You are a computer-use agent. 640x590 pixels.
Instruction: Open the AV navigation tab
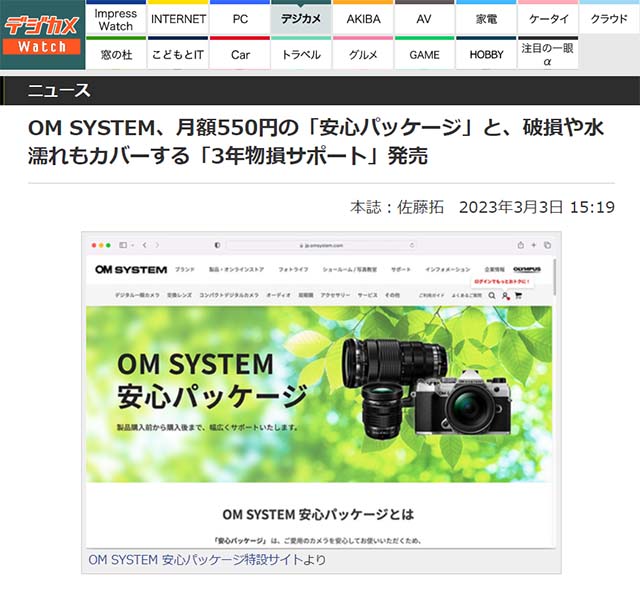click(424, 19)
